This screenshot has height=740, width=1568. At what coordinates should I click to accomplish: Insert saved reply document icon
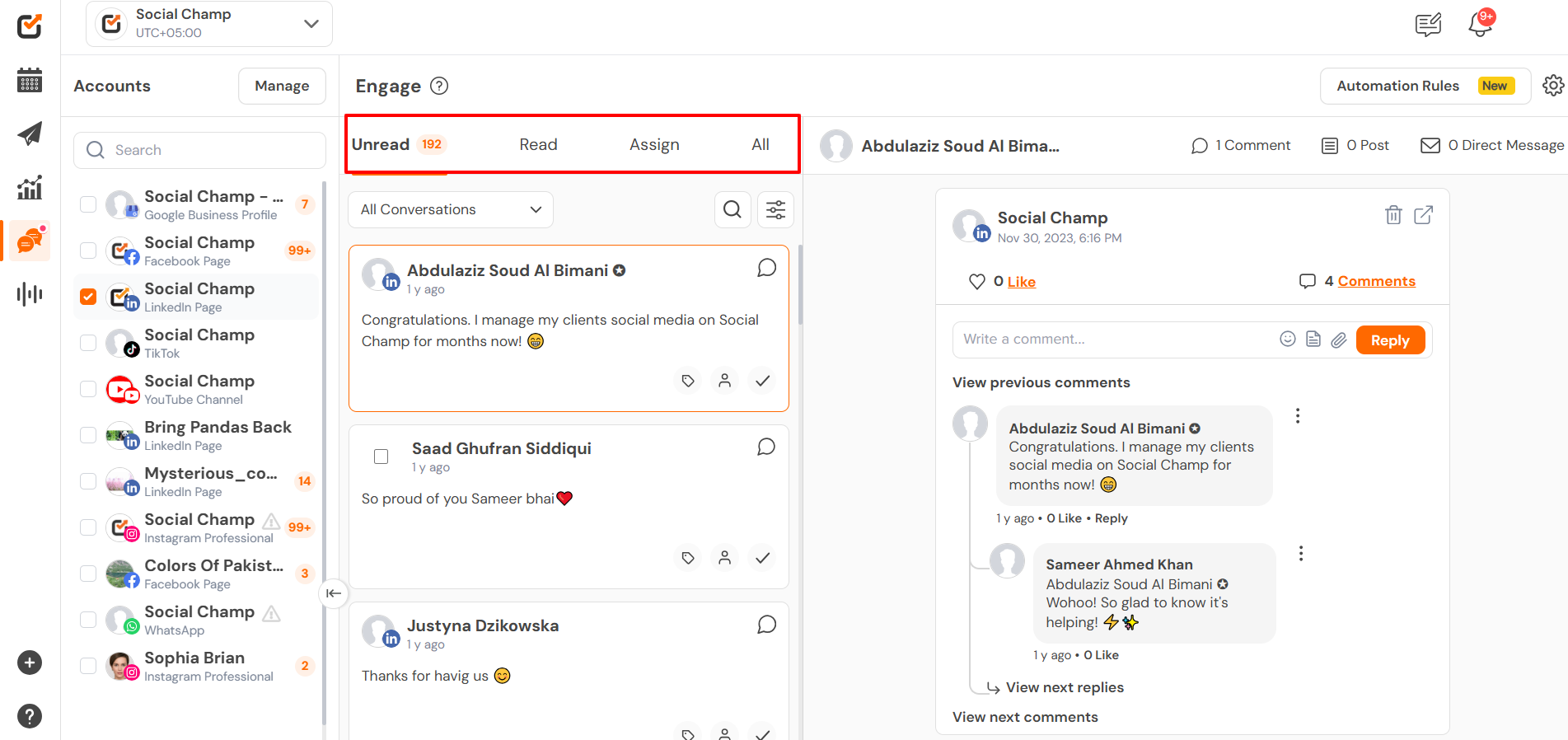click(x=1313, y=339)
